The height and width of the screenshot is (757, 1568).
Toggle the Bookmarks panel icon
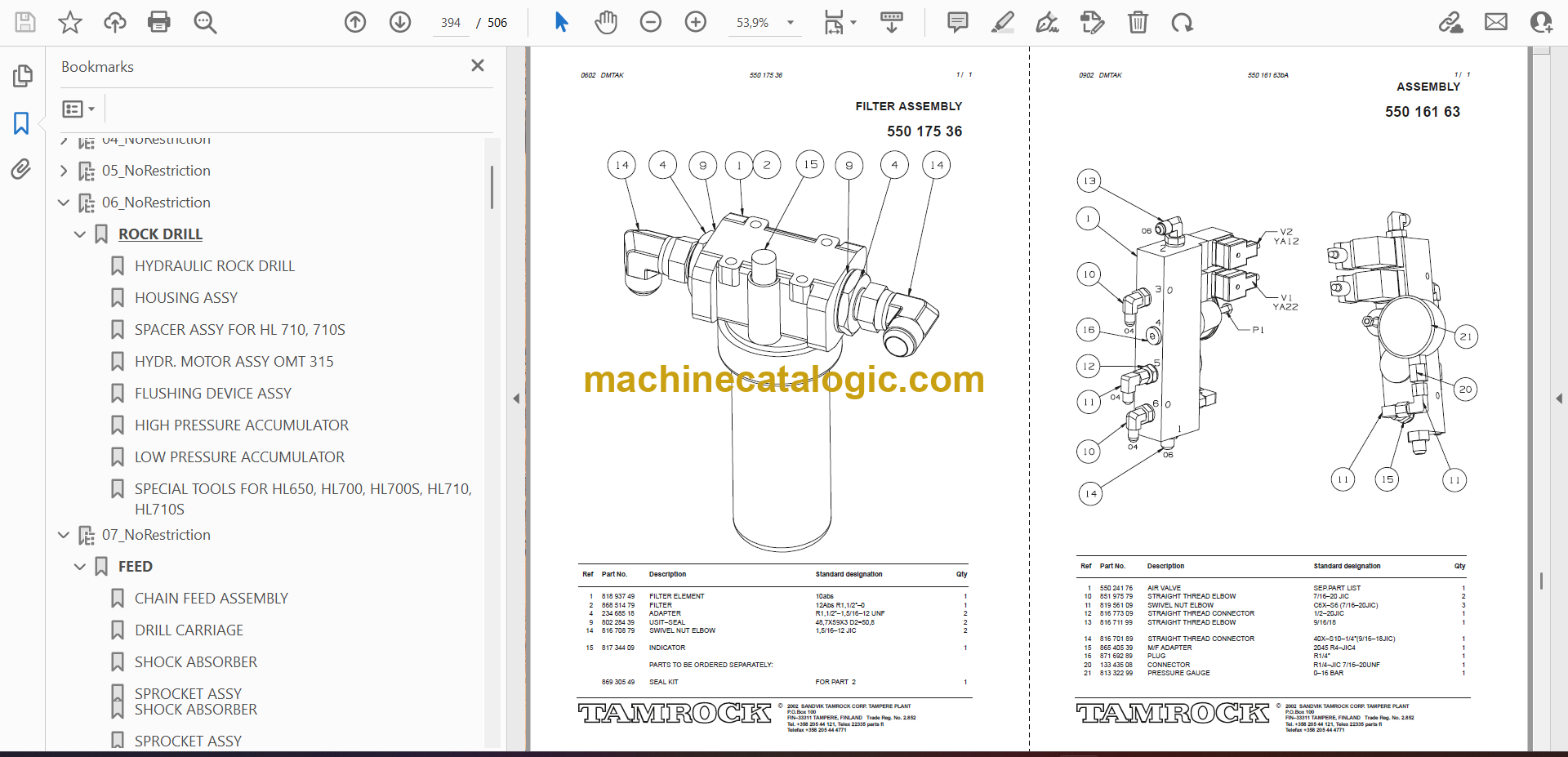[22, 123]
